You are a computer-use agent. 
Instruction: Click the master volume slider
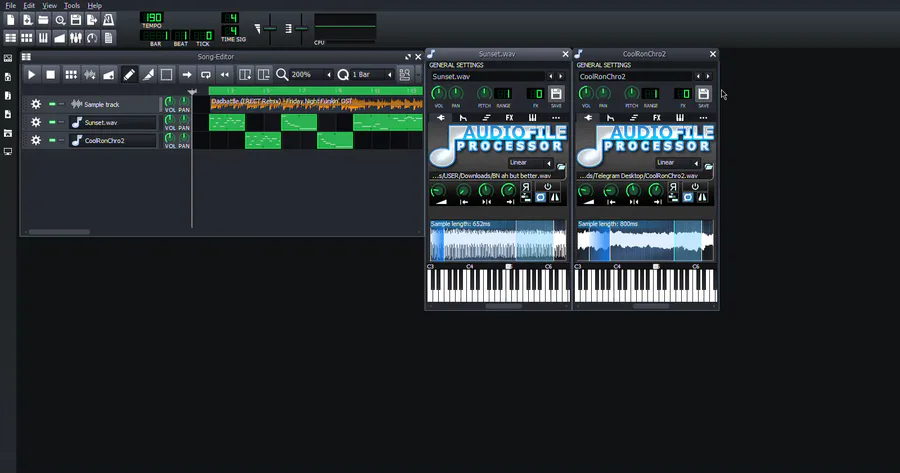click(x=270, y=28)
